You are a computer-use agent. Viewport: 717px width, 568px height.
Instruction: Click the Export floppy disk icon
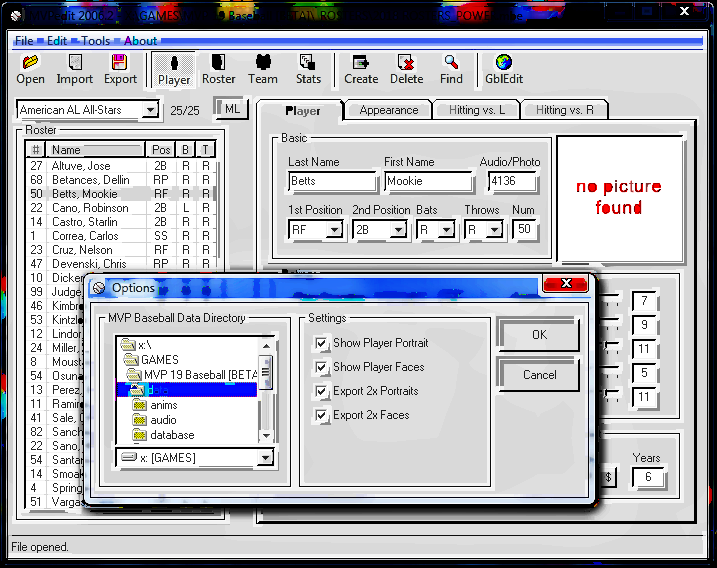(119, 62)
